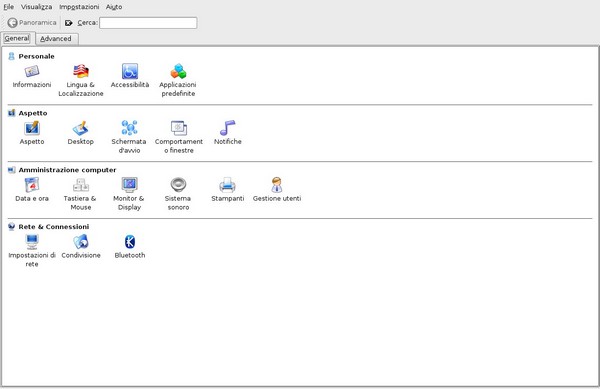Open the File menu

[x=8, y=7]
